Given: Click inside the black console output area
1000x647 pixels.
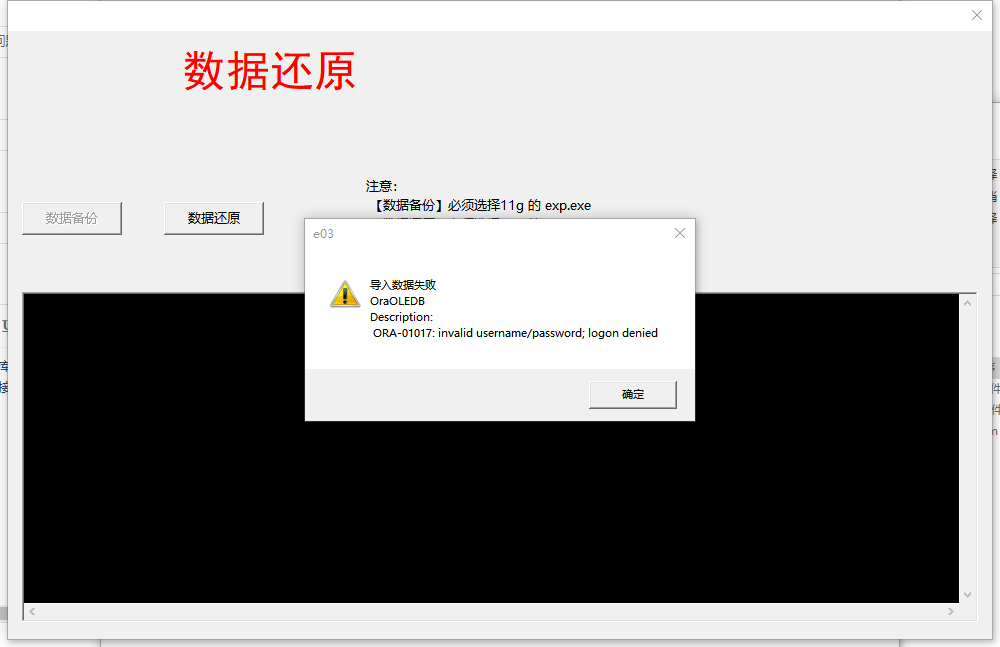Looking at the screenshot, I should [x=491, y=510].
